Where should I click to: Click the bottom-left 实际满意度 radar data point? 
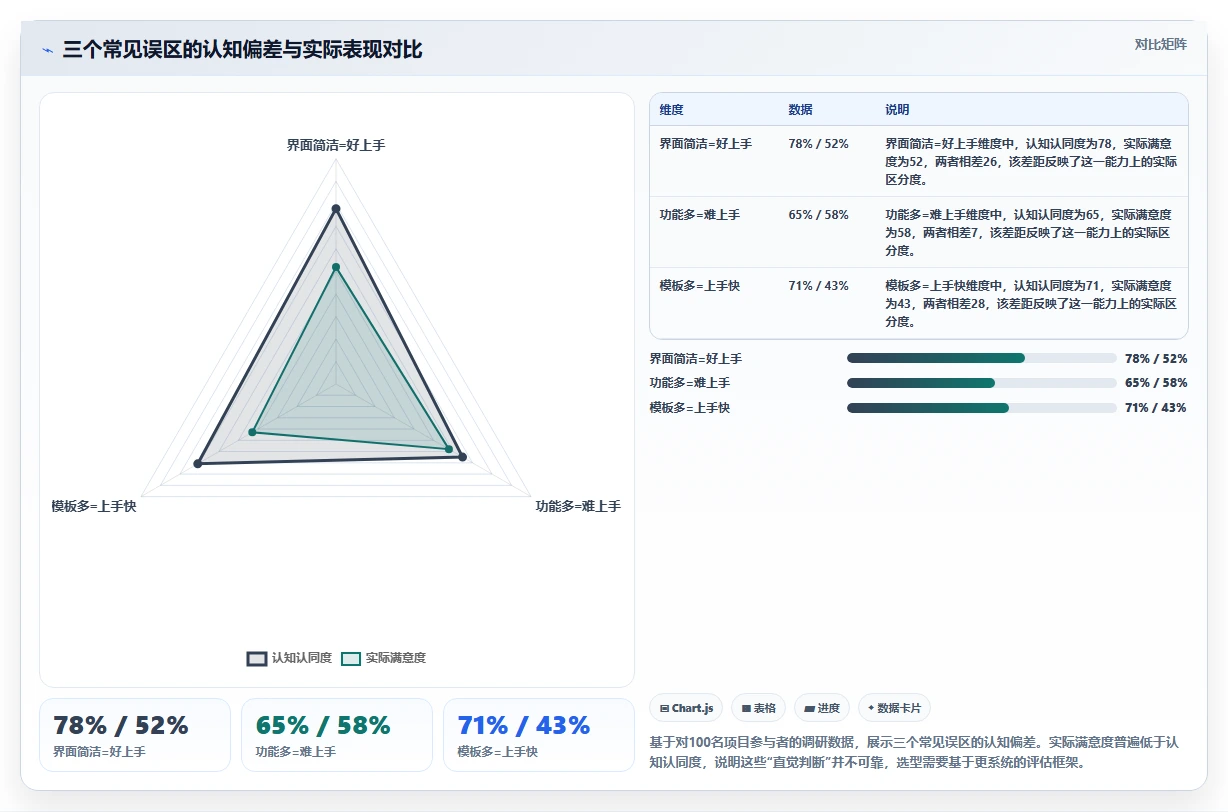[x=252, y=432]
